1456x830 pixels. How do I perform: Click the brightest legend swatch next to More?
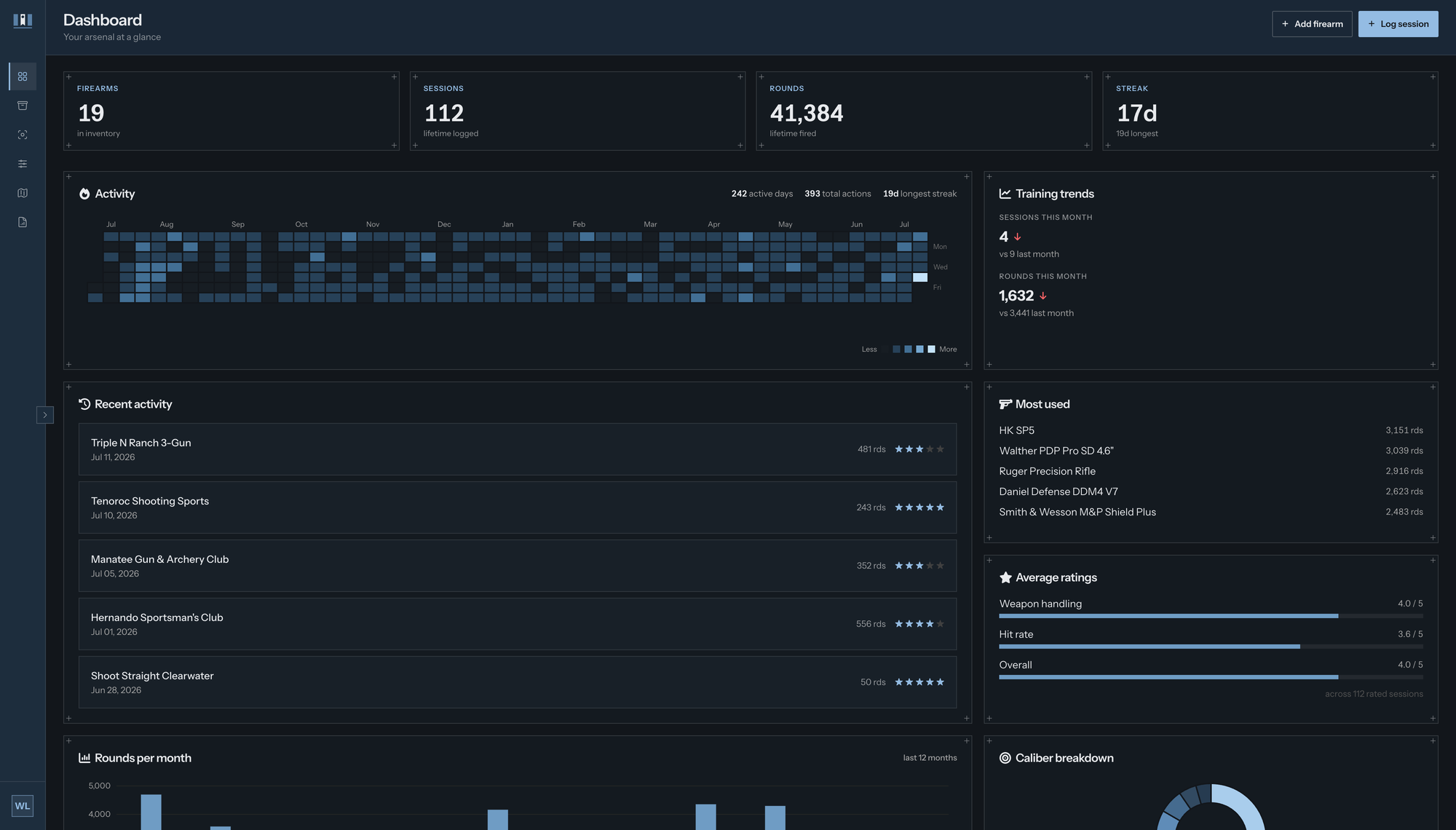click(x=931, y=349)
